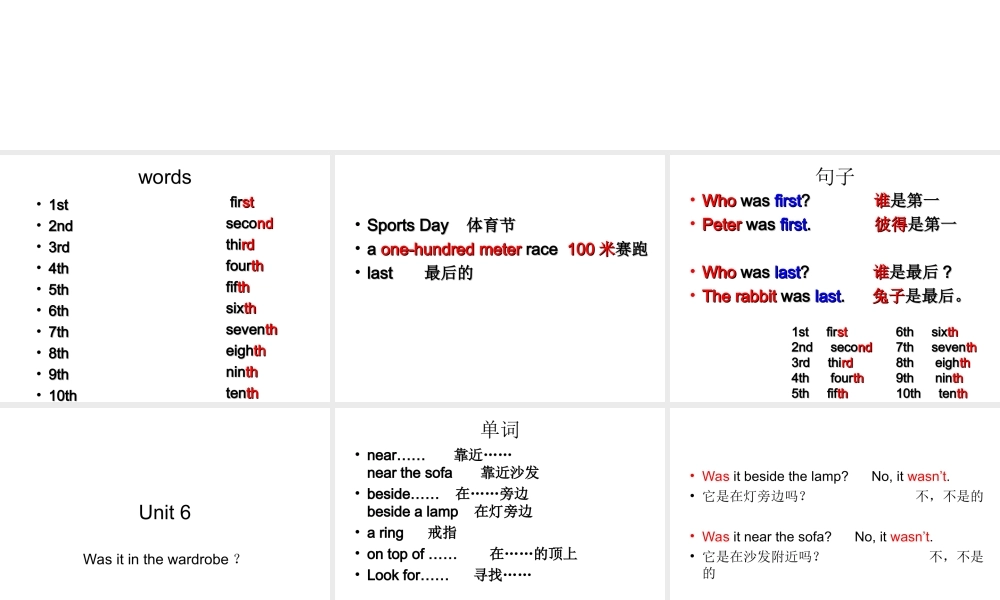The height and width of the screenshot is (600, 1000).
Task: Select the '2nd' bullet in the words slide
Action: click(61, 226)
